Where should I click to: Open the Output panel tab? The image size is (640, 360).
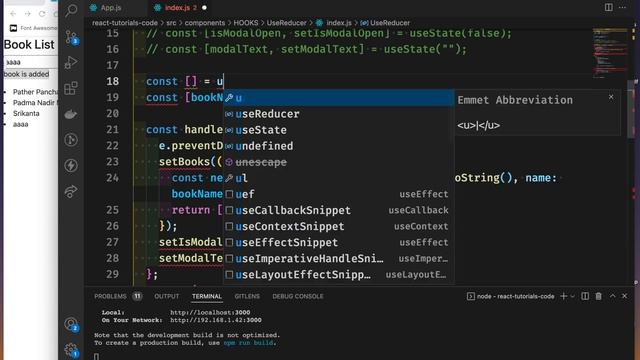click(x=167, y=296)
